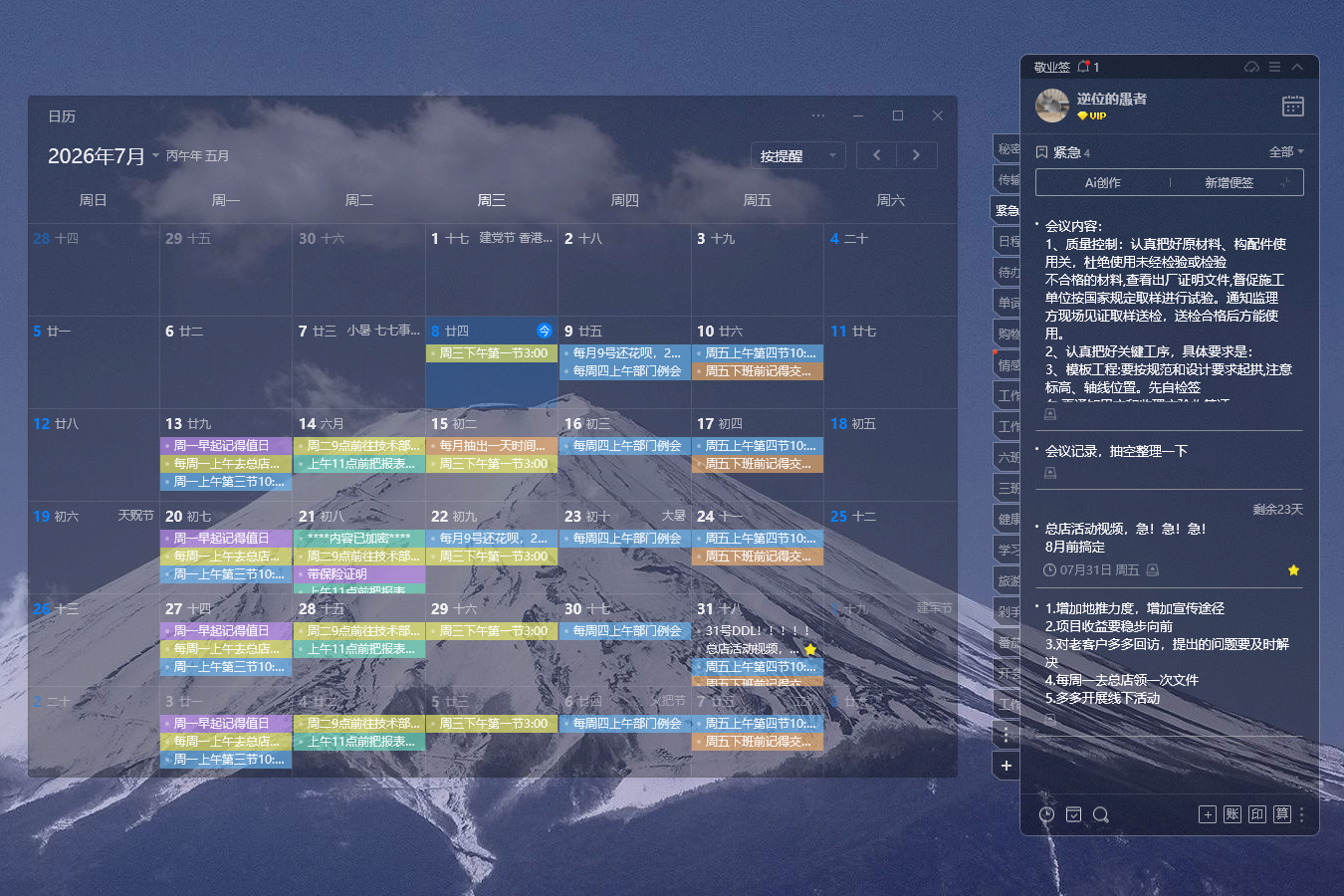Open the 账 bookkeeping tool icon
1344x896 pixels.
(1232, 814)
